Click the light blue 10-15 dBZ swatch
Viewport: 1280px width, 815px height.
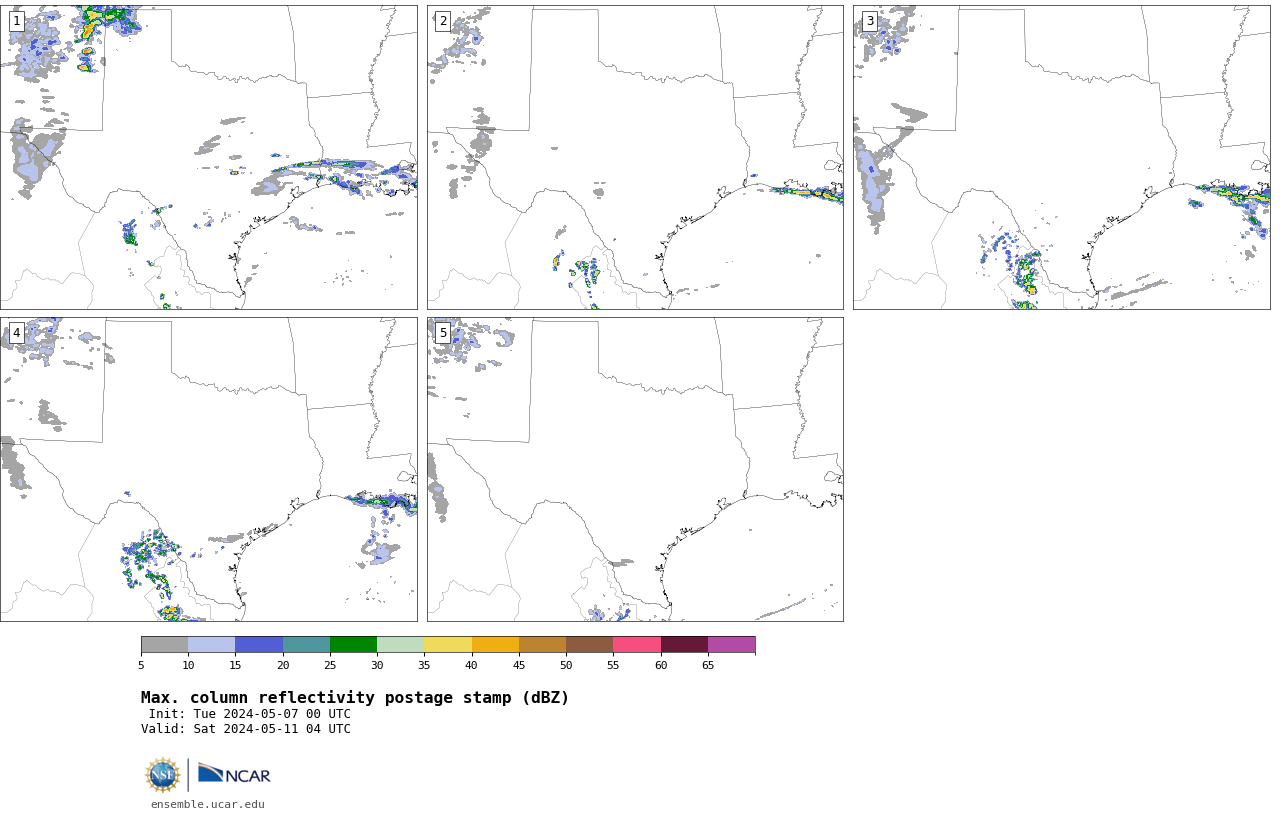coord(211,644)
